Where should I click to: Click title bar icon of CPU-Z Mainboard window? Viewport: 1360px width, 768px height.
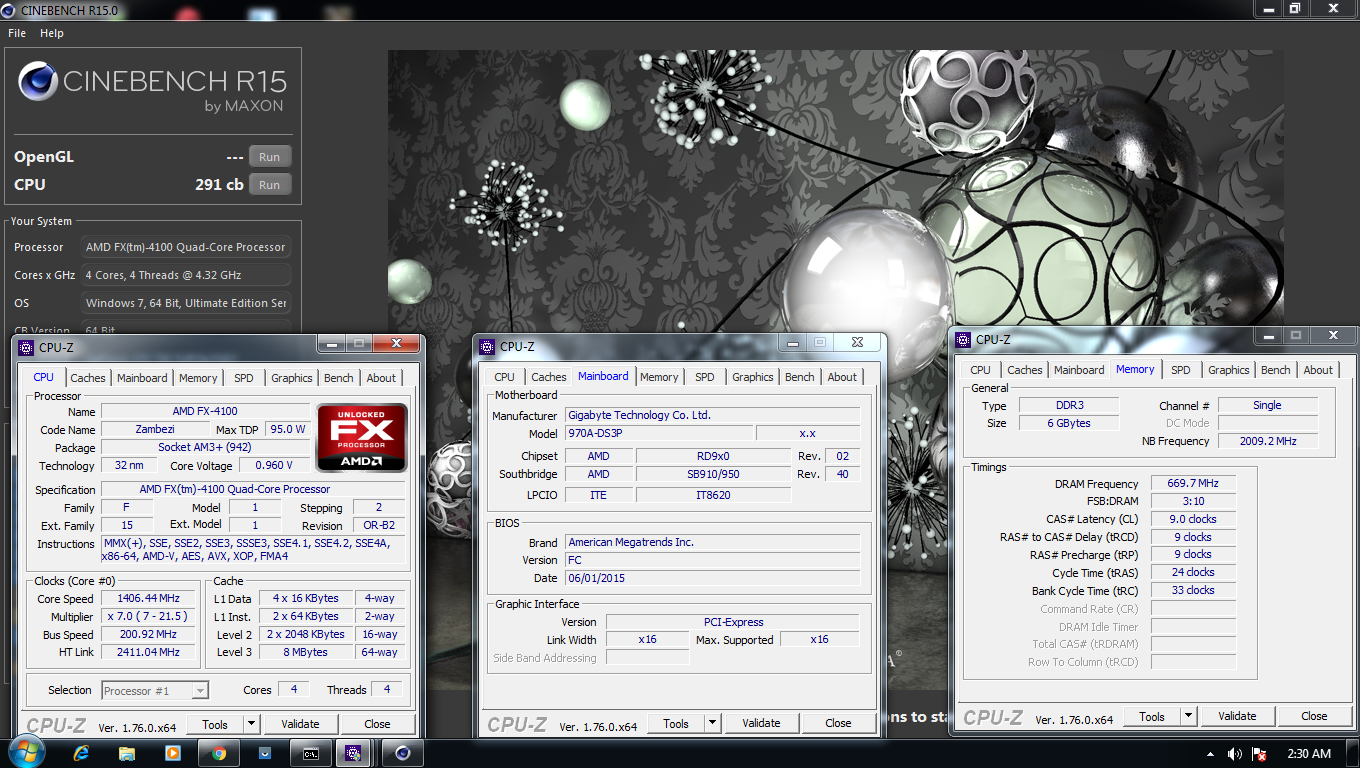(x=487, y=347)
